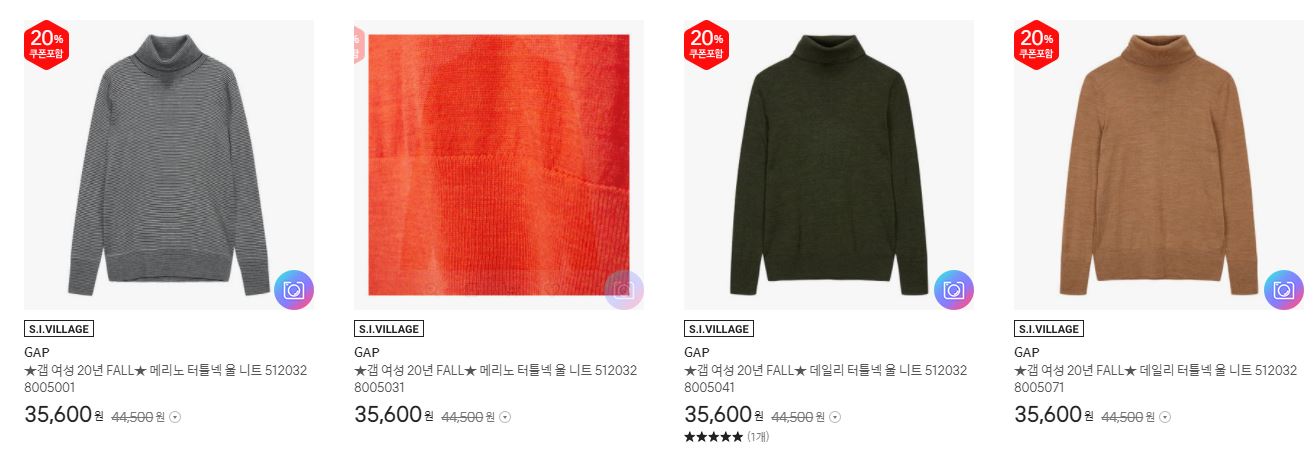Image resolution: width=1313 pixels, height=464 pixels.
Task: Click 20% coupon badge on gray striped sweater
Action: tap(46, 44)
